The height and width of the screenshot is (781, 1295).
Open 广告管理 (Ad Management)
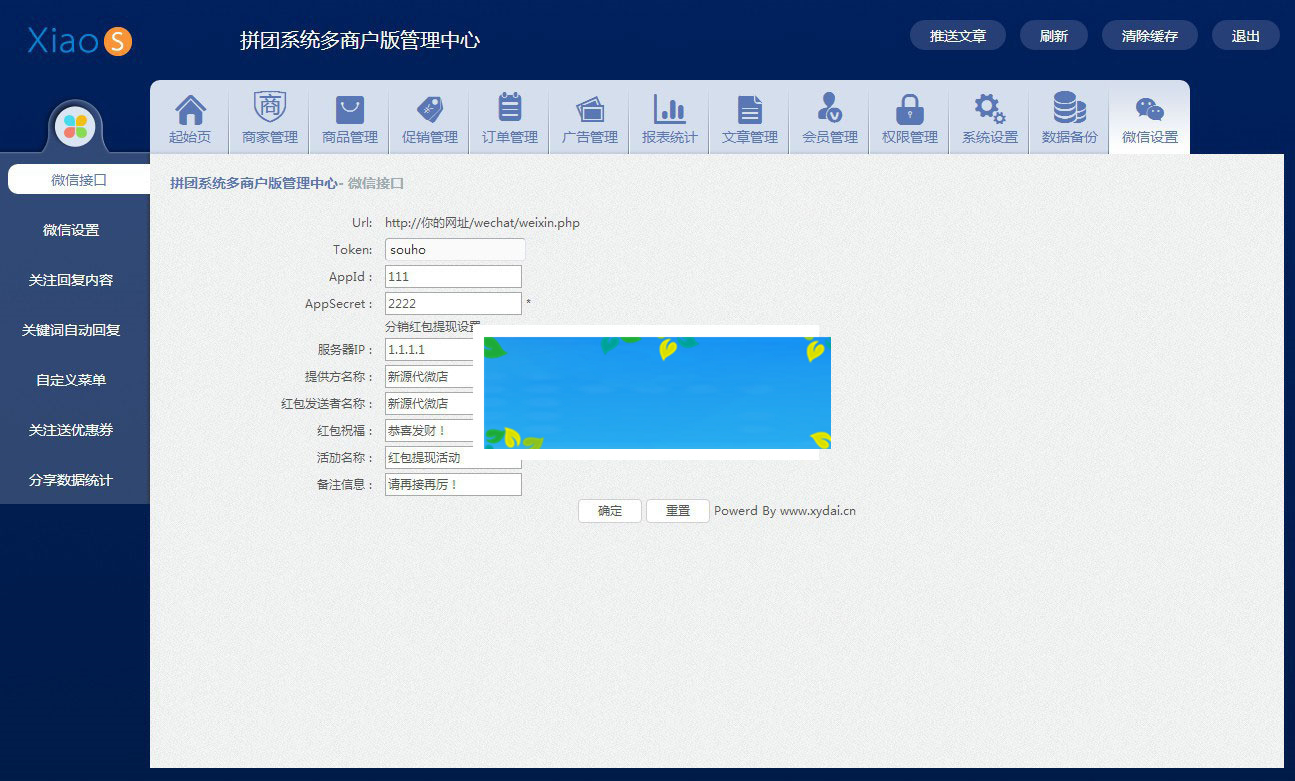(x=588, y=117)
